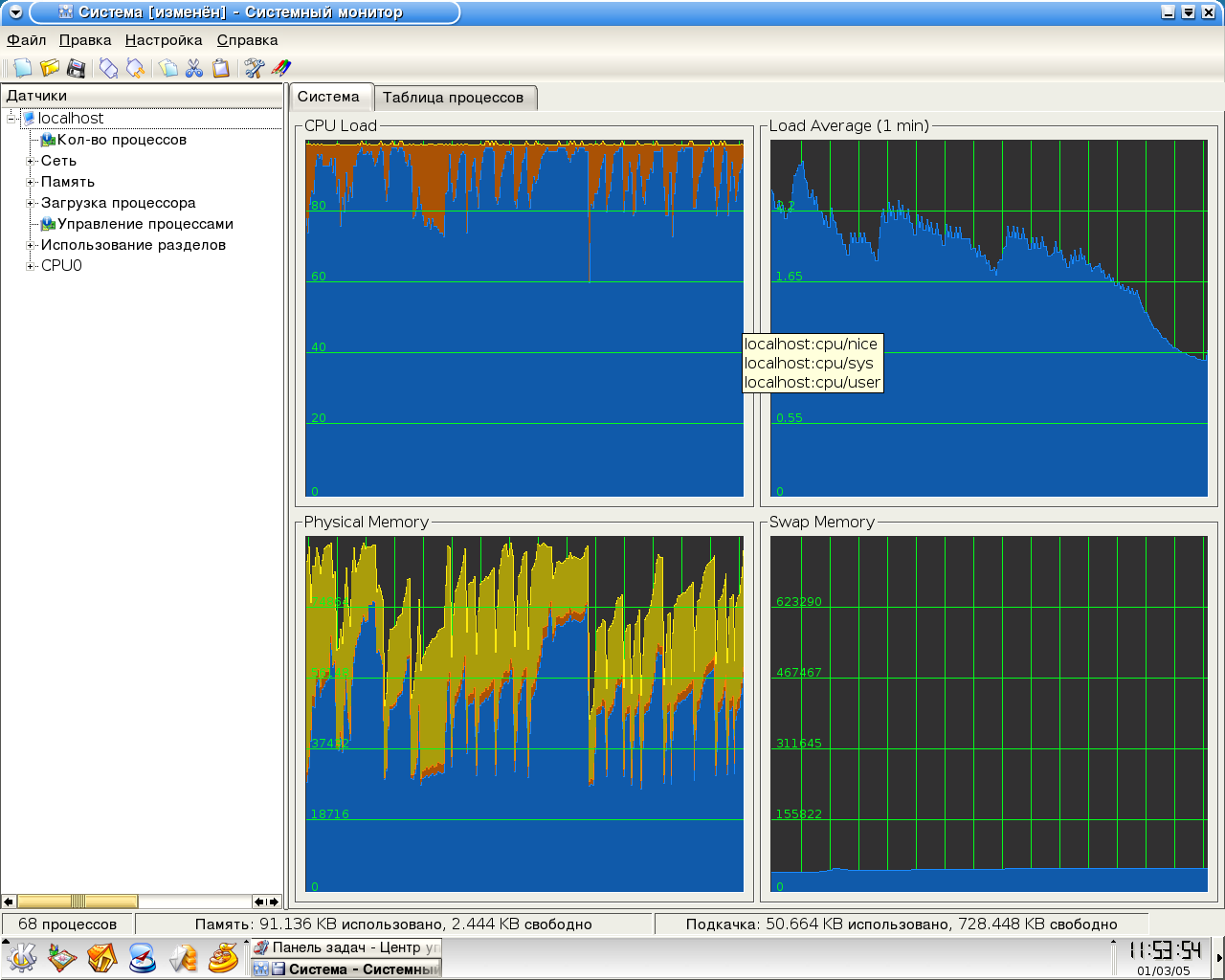
Task: Collapse the localhost tree node
Action: [x=11, y=119]
